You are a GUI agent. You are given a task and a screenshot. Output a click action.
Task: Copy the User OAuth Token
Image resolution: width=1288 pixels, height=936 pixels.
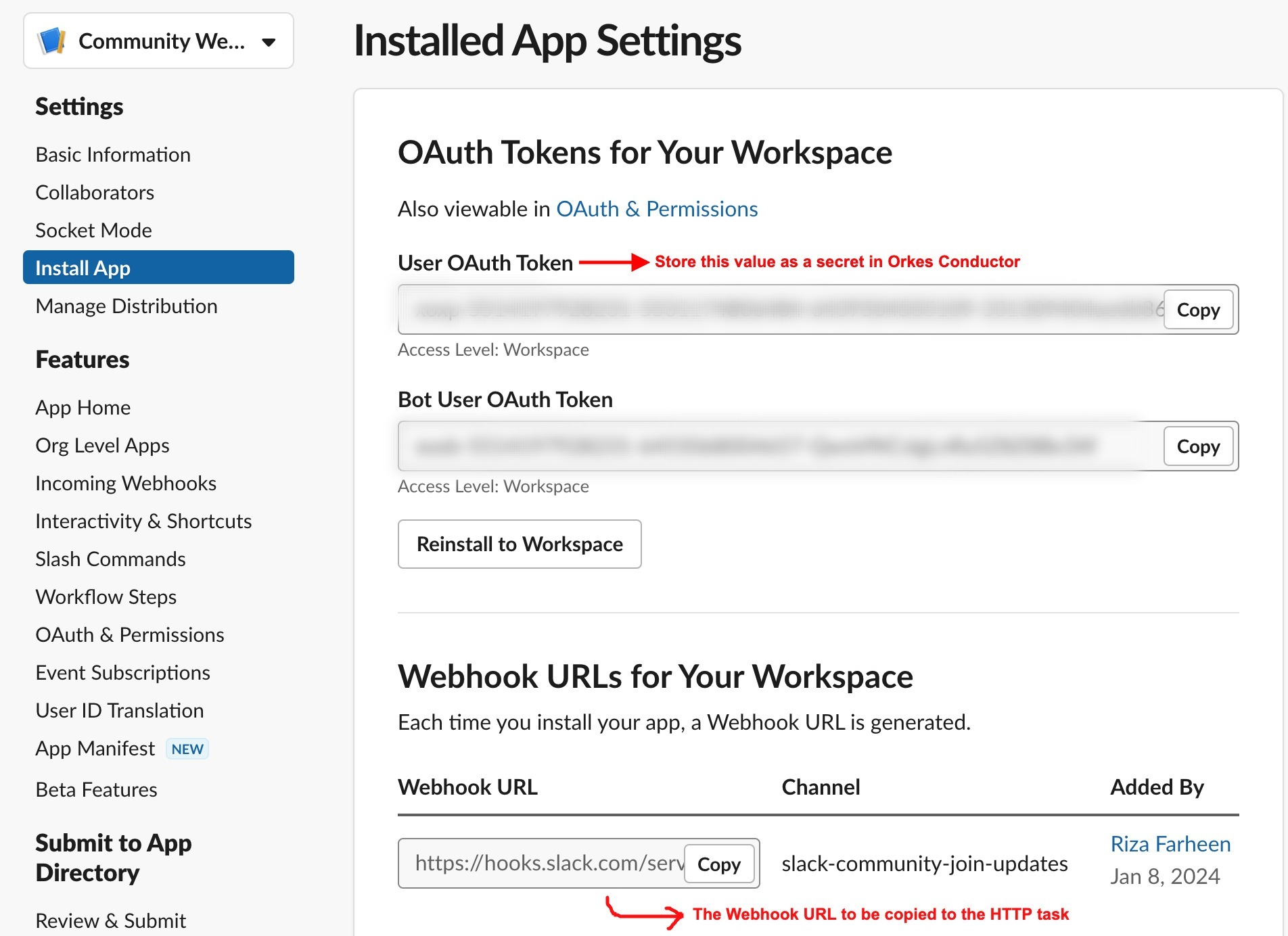[x=1198, y=310]
